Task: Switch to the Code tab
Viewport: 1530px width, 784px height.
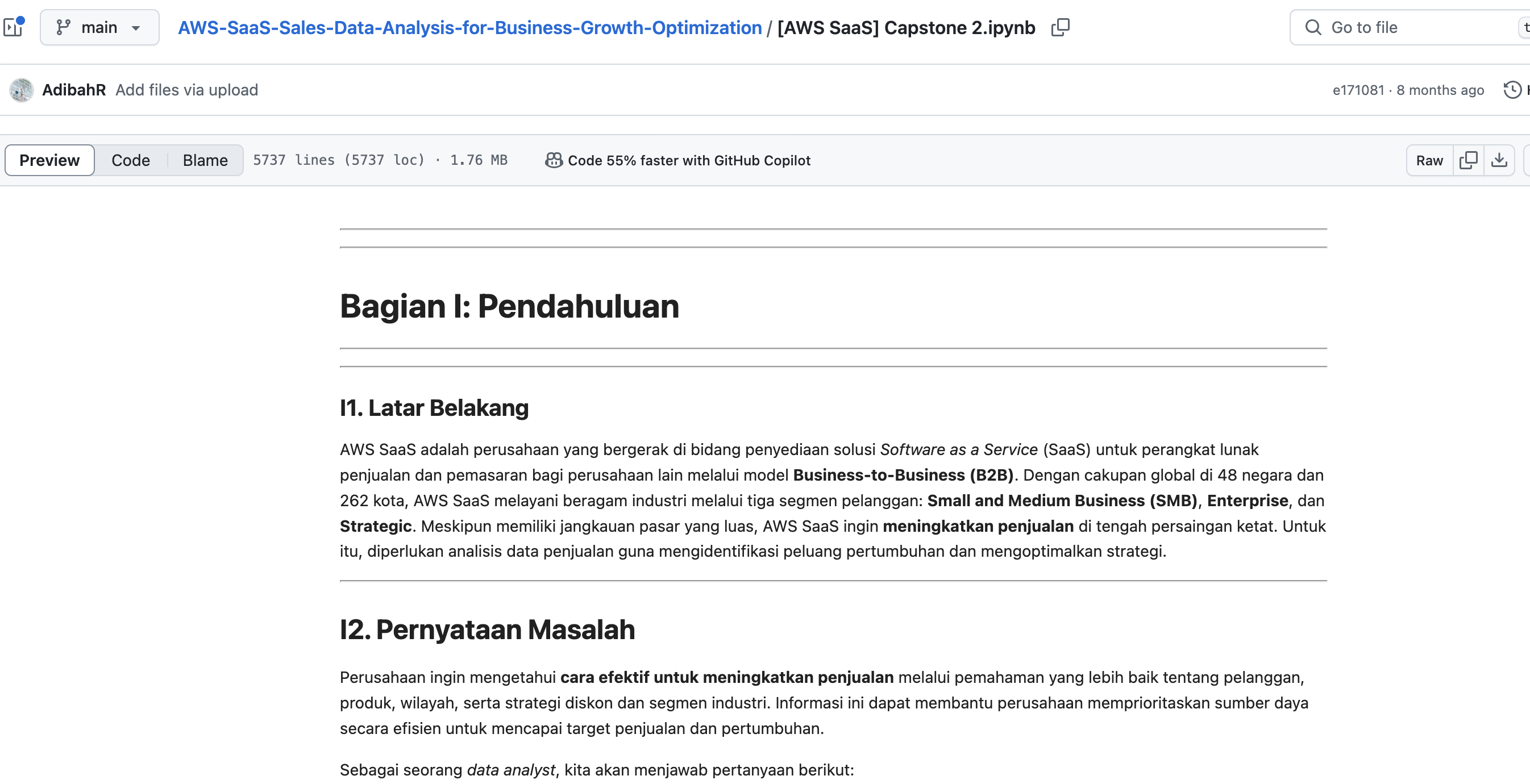Action: [x=130, y=160]
